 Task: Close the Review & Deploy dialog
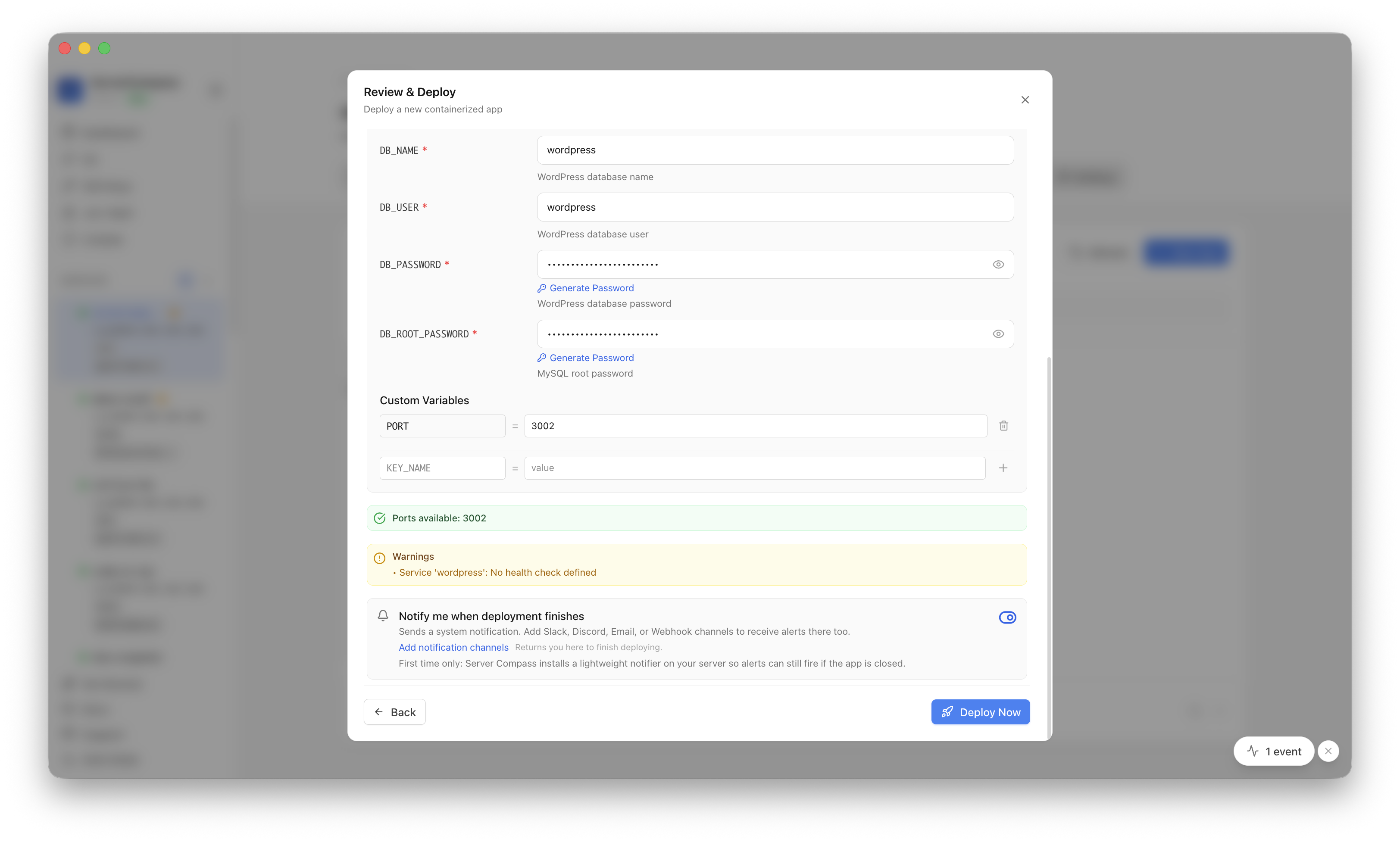coord(1025,100)
